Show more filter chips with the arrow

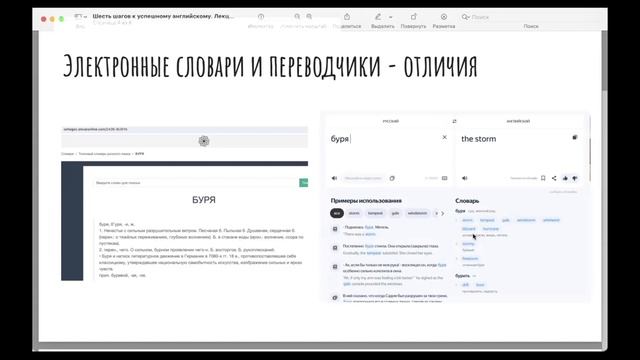tap(442, 213)
